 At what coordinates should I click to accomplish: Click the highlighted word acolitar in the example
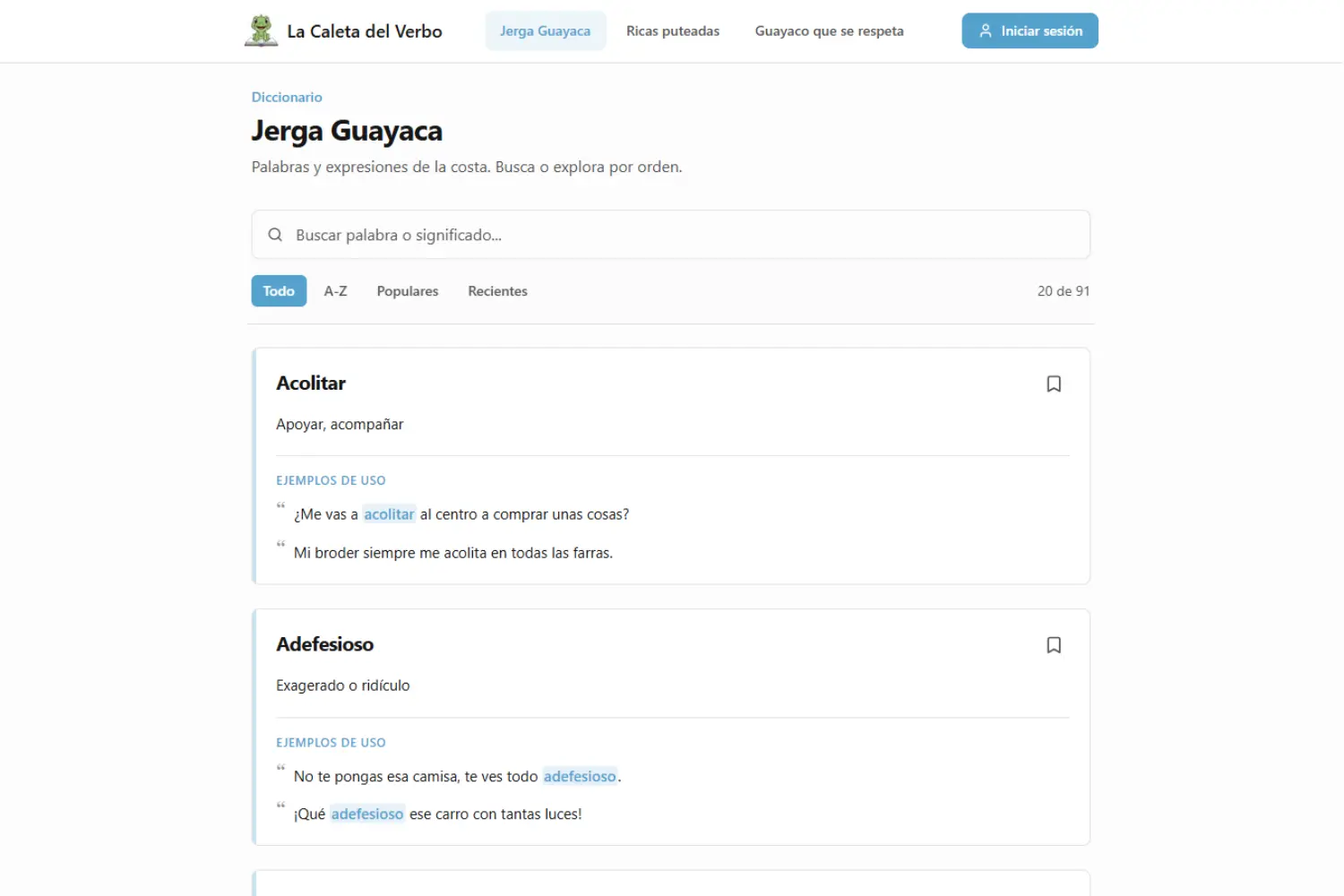tap(389, 513)
